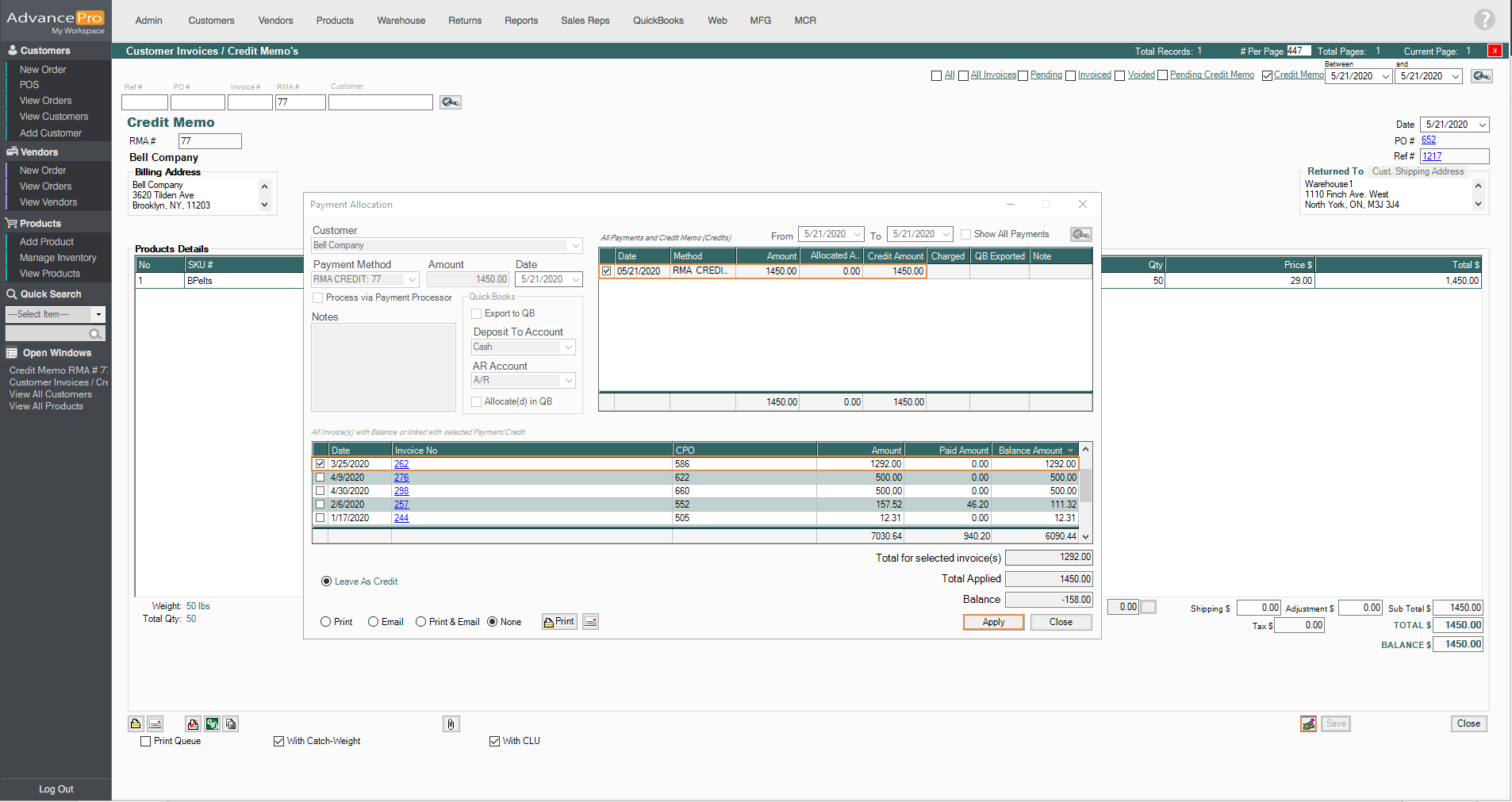Open the Payment Method dropdown

[x=412, y=279]
